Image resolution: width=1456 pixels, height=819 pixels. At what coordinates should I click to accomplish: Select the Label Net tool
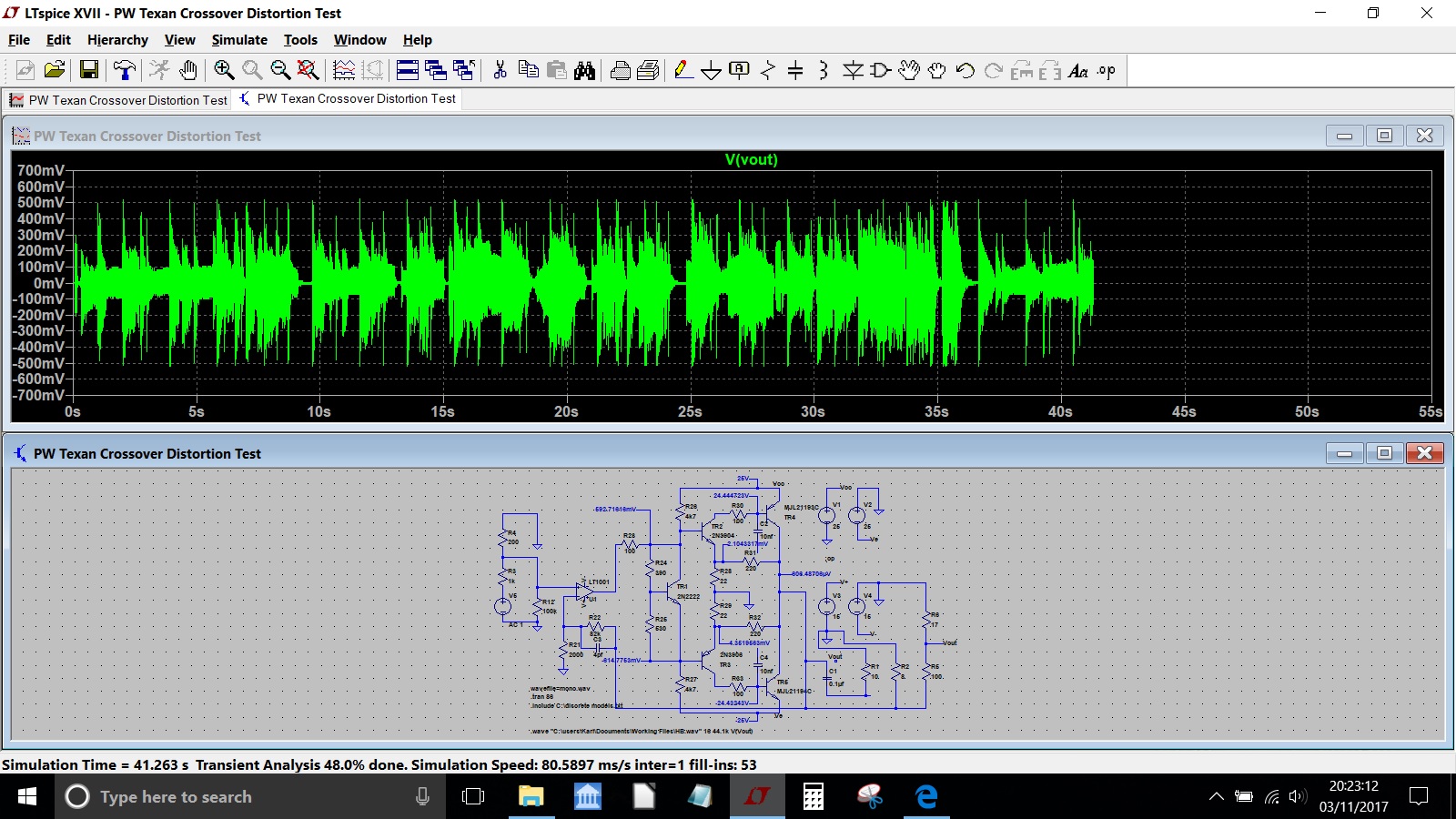coord(740,70)
